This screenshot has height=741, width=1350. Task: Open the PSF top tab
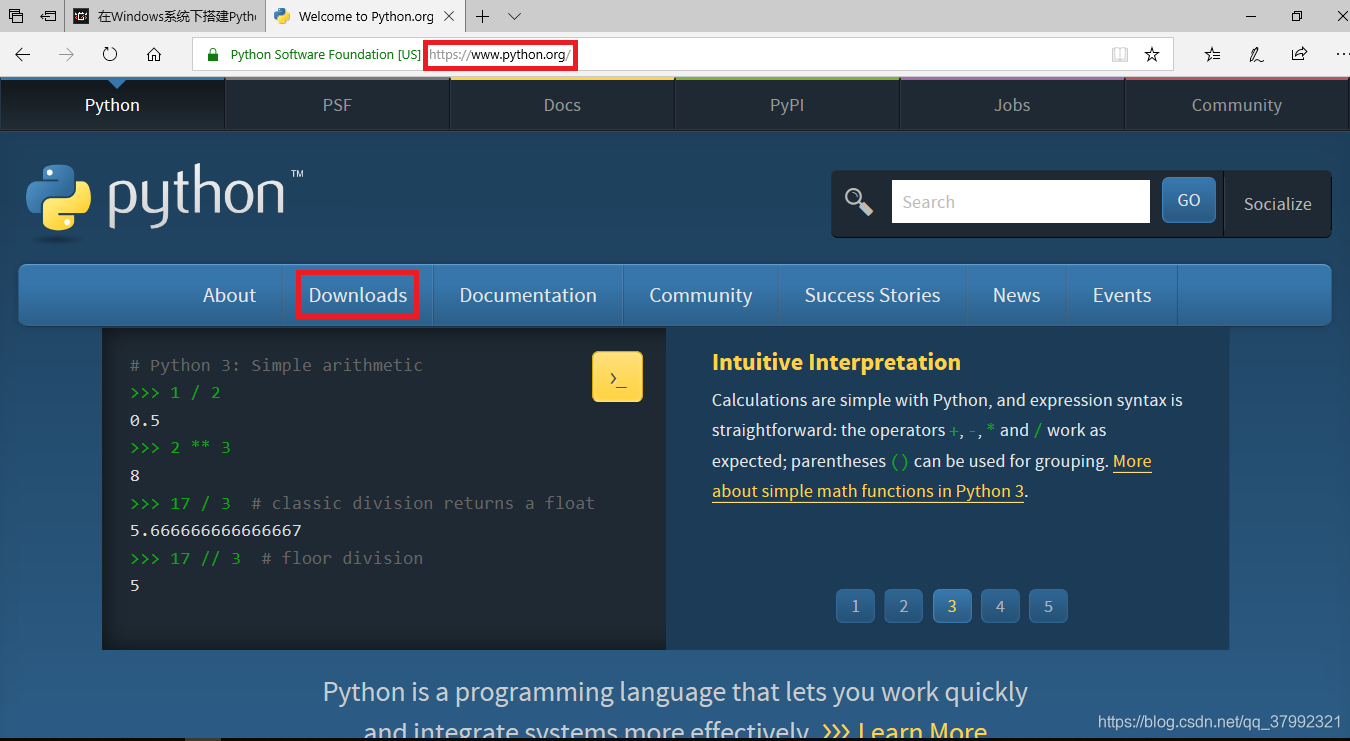337,105
